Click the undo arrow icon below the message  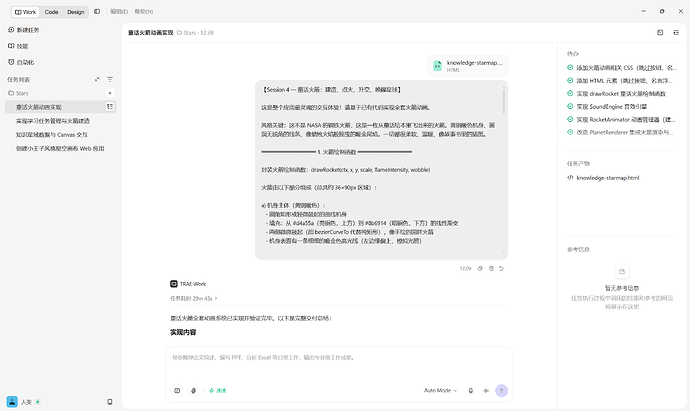[x=502, y=268]
